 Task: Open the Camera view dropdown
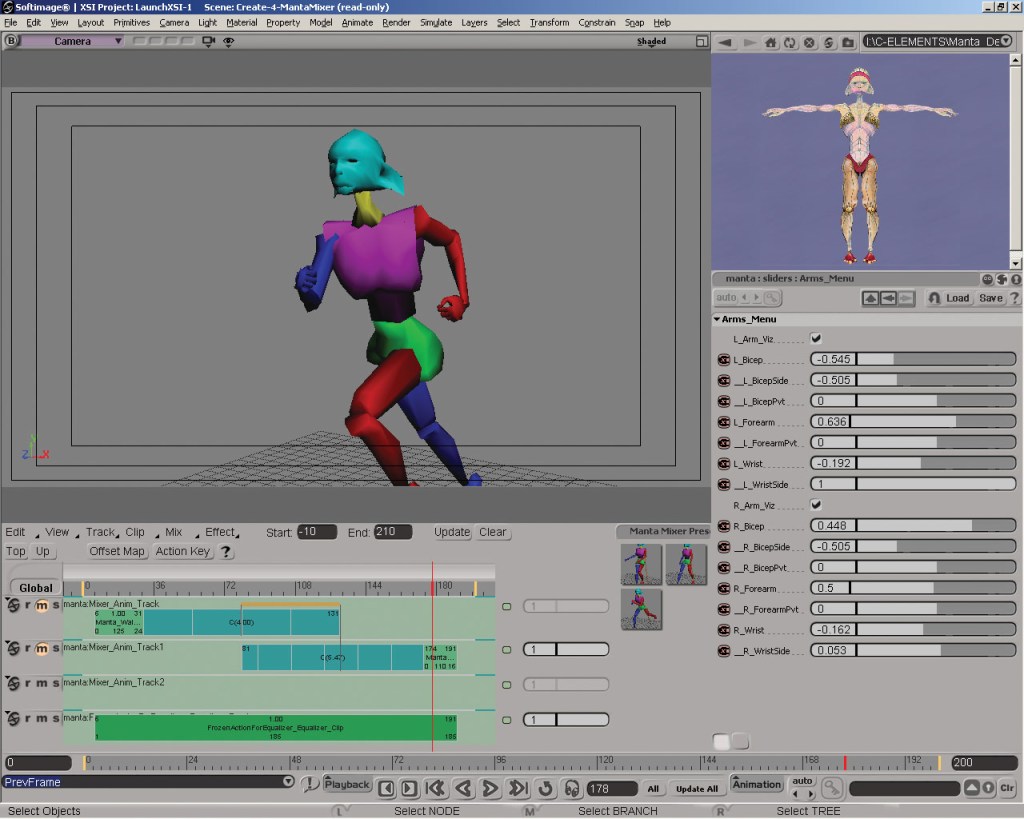coord(118,41)
